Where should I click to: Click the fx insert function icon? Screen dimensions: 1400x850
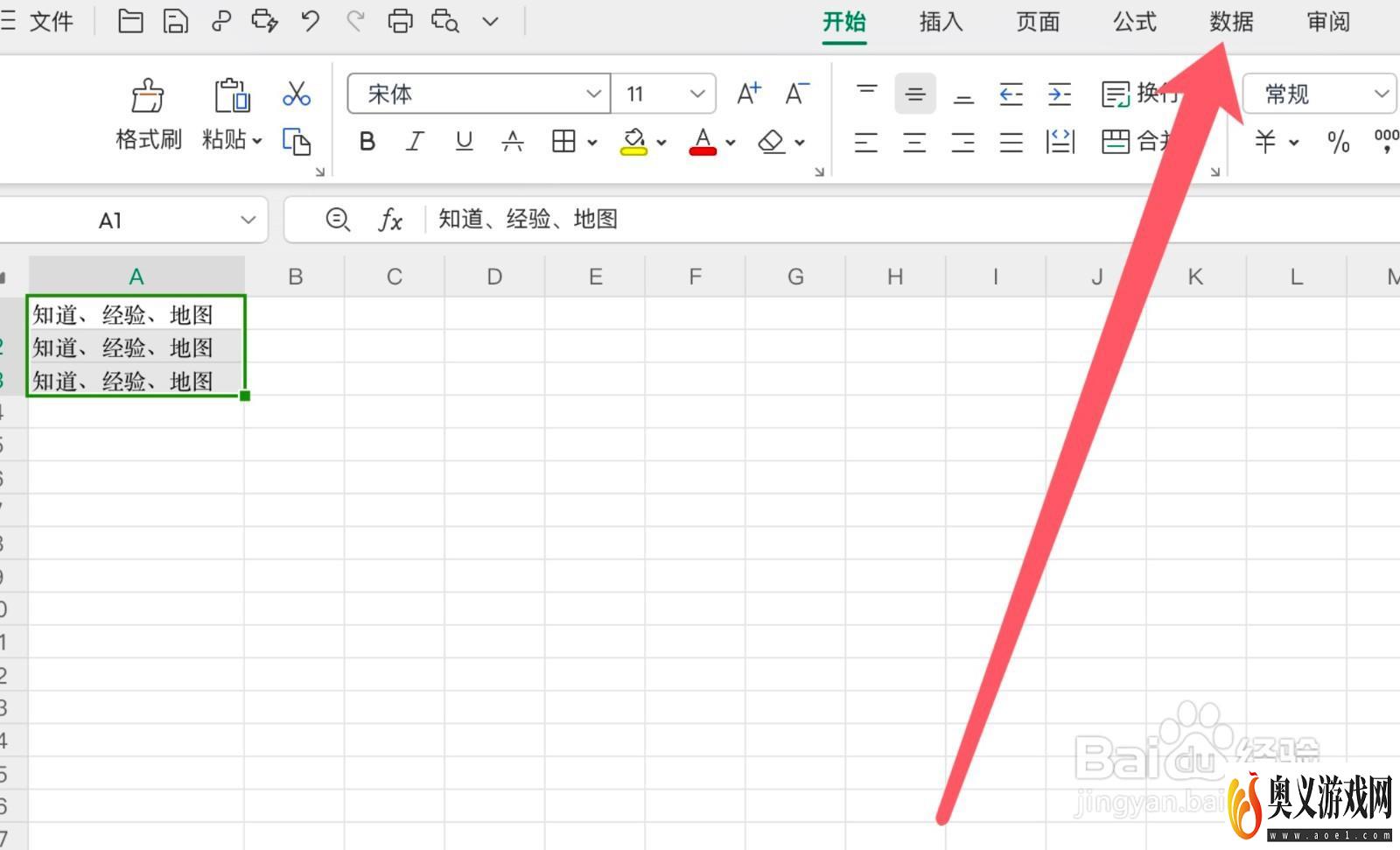click(390, 220)
